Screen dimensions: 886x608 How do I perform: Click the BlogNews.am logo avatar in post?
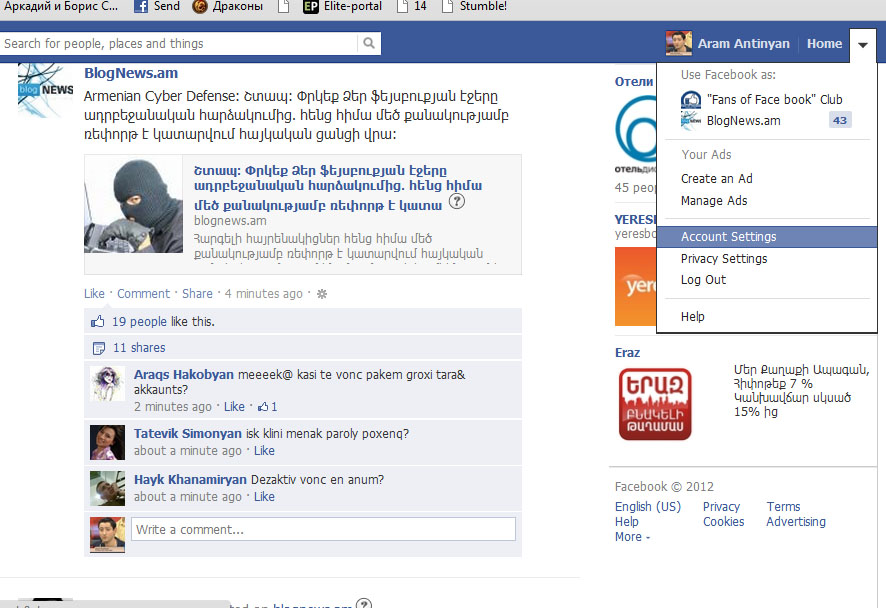click(x=46, y=90)
